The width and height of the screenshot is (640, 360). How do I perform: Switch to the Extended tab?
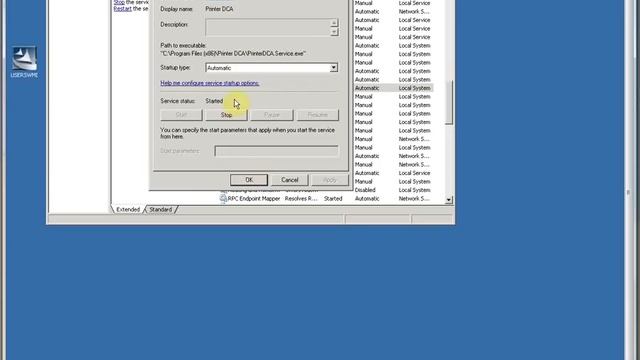tap(128, 209)
